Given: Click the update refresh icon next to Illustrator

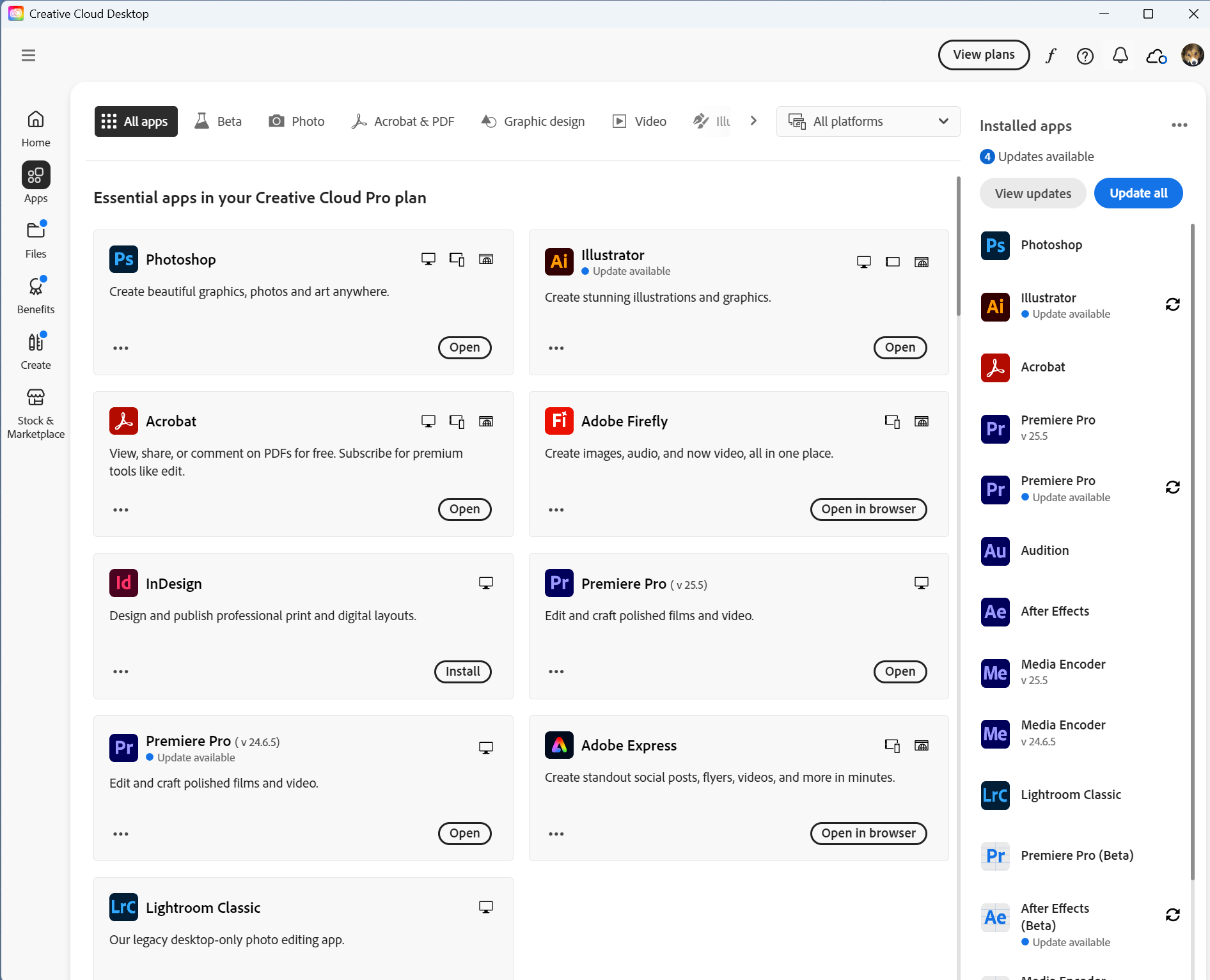Looking at the screenshot, I should [x=1173, y=304].
